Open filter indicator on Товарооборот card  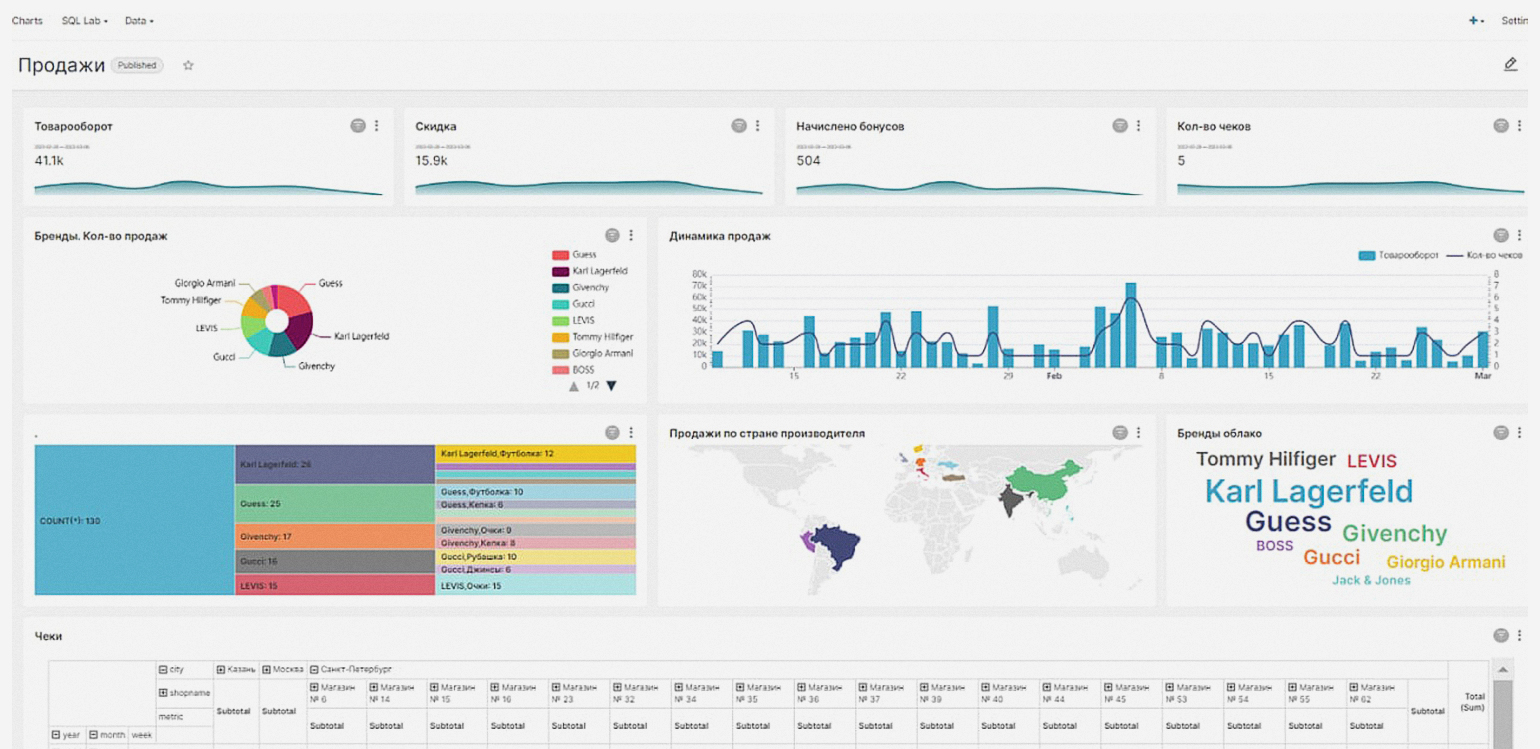pos(357,126)
